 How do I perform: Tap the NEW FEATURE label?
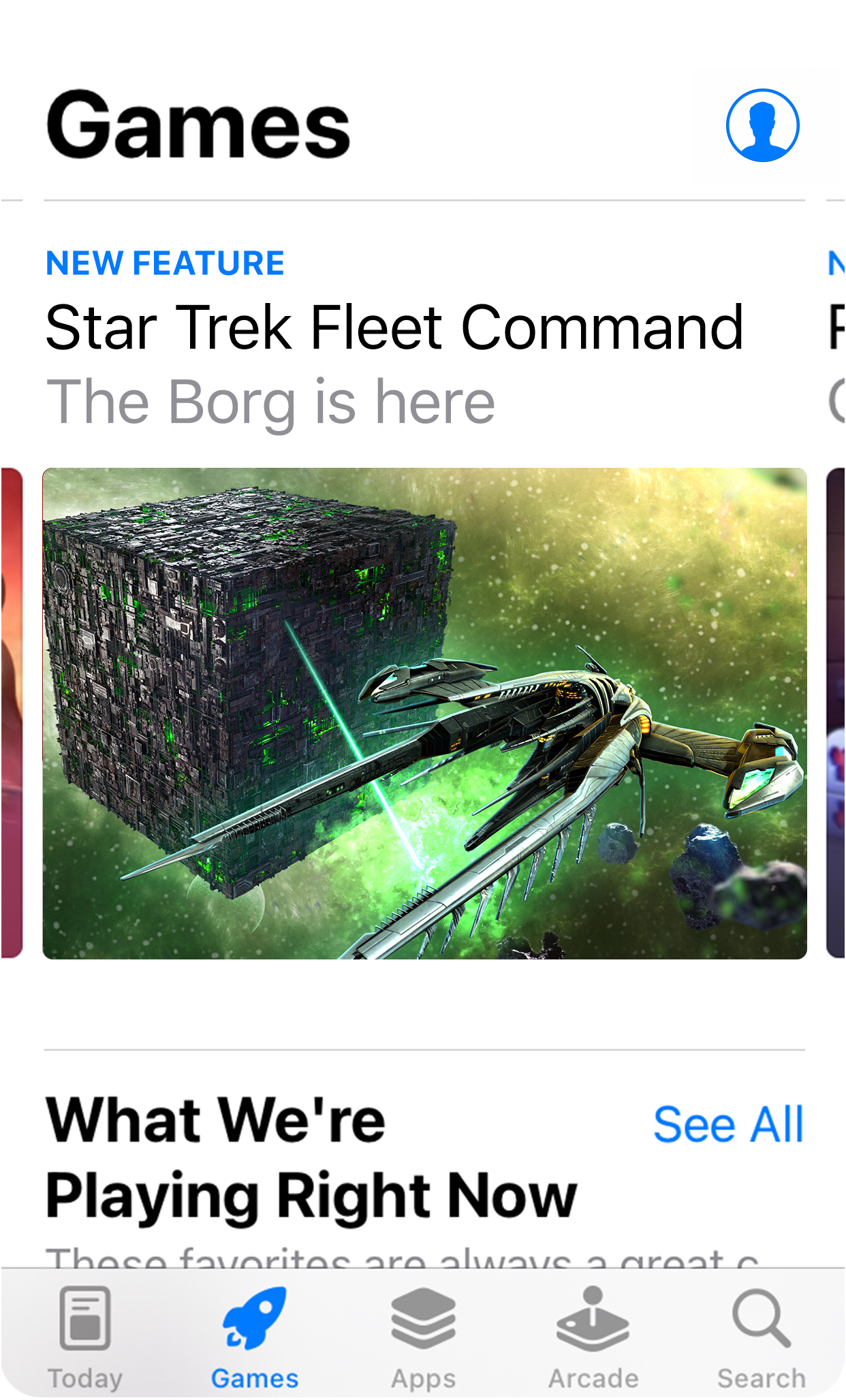pyautogui.click(x=166, y=263)
